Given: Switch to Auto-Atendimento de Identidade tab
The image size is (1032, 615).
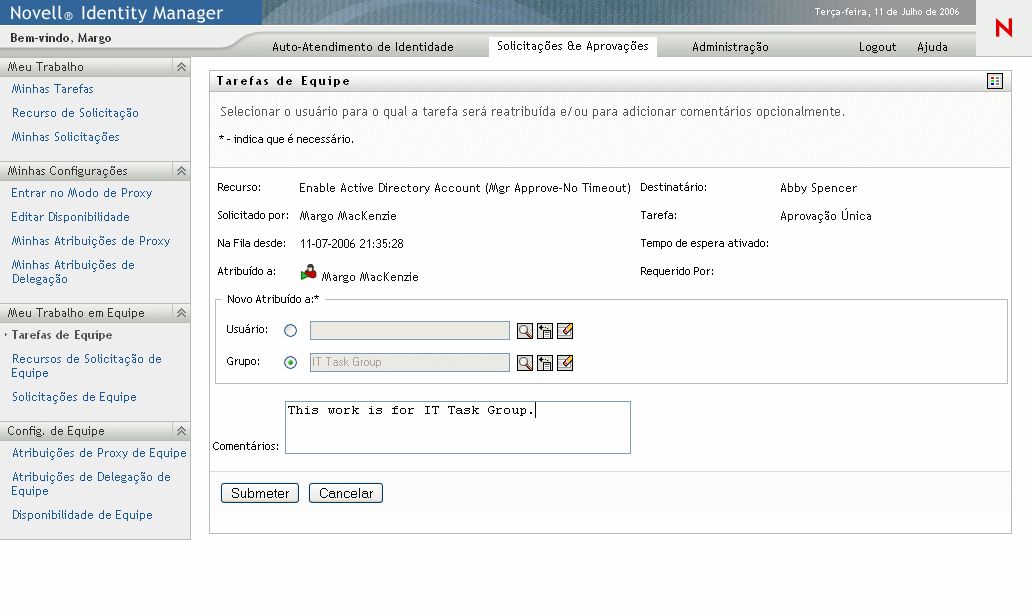Looking at the screenshot, I should pyautogui.click(x=363, y=47).
